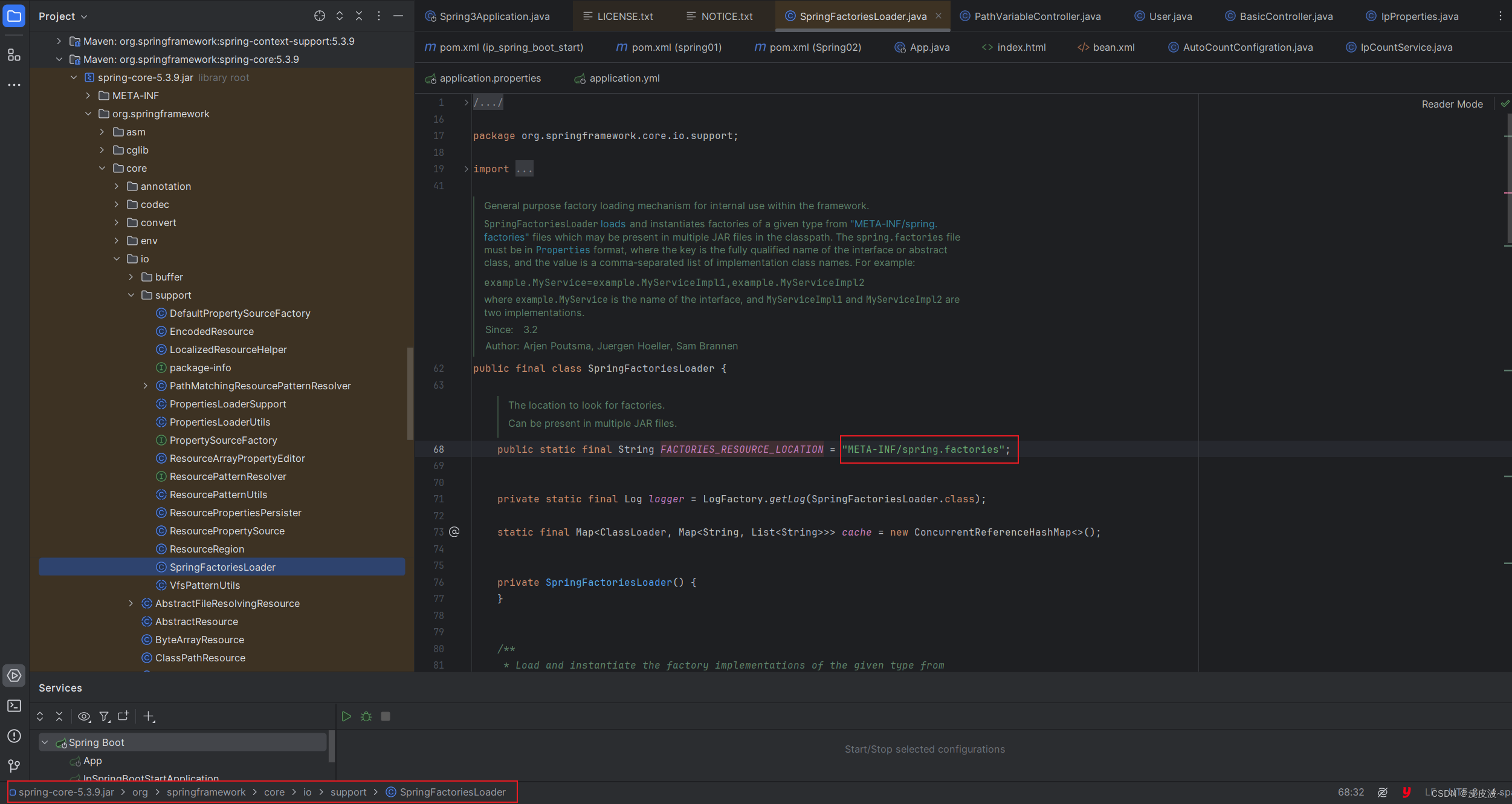Image resolution: width=1512 pixels, height=804 pixels.
Task: Click the status bar power-save icon
Action: click(1383, 792)
